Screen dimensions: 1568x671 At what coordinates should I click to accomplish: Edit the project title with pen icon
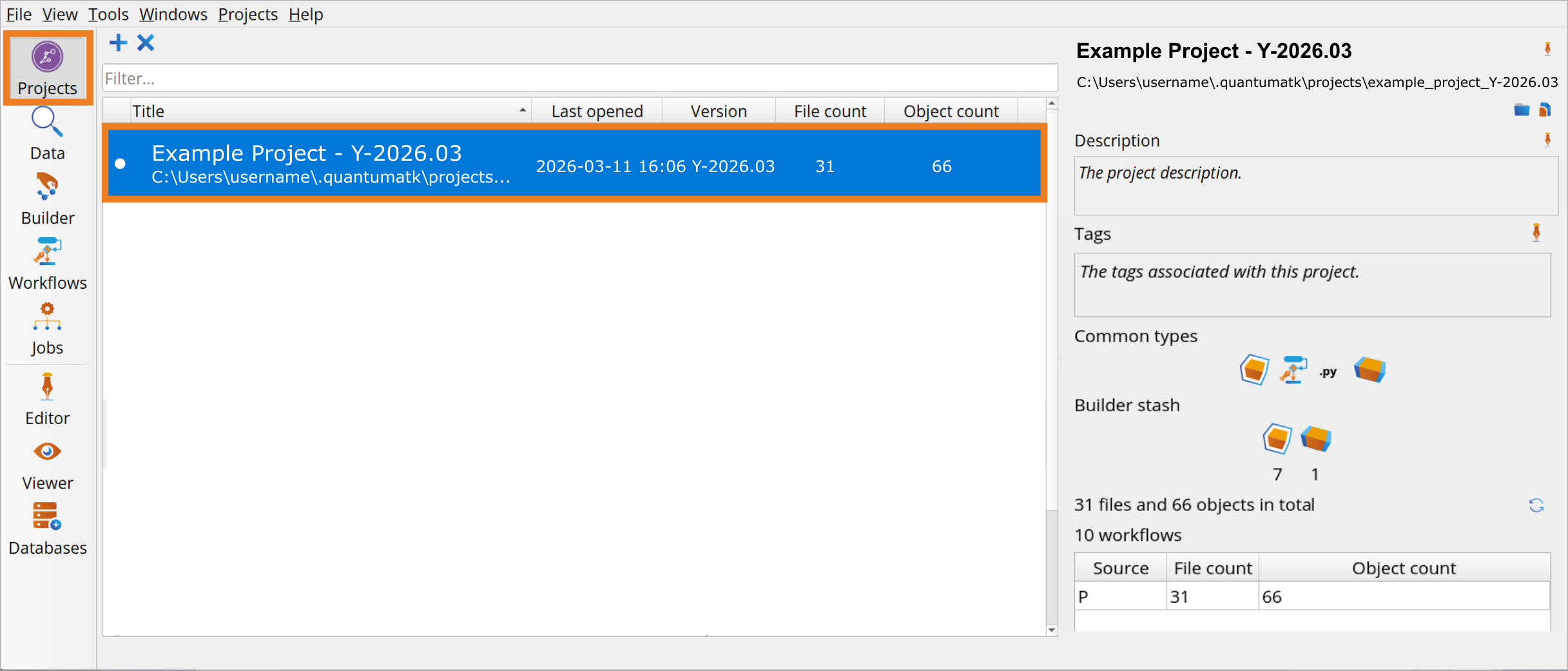tap(1547, 50)
